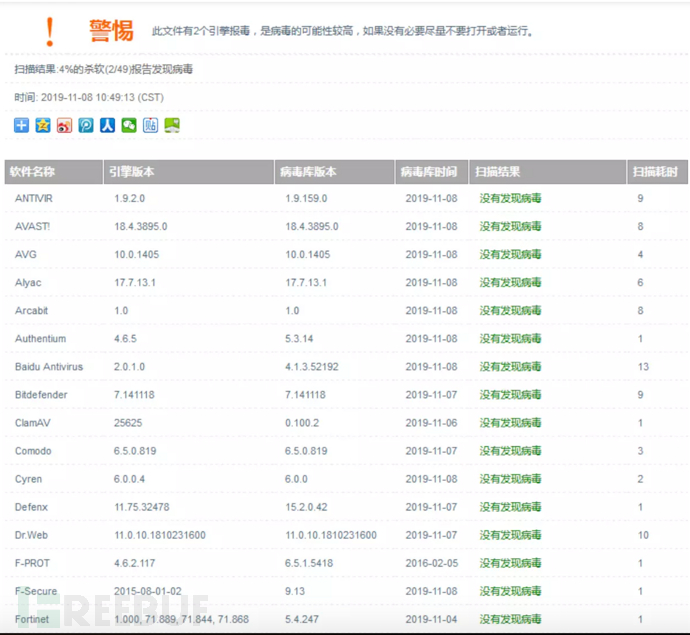The height and width of the screenshot is (635, 690).
Task: Click F-PROT's 没有发现病毒 result
Action: click(510, 563)
